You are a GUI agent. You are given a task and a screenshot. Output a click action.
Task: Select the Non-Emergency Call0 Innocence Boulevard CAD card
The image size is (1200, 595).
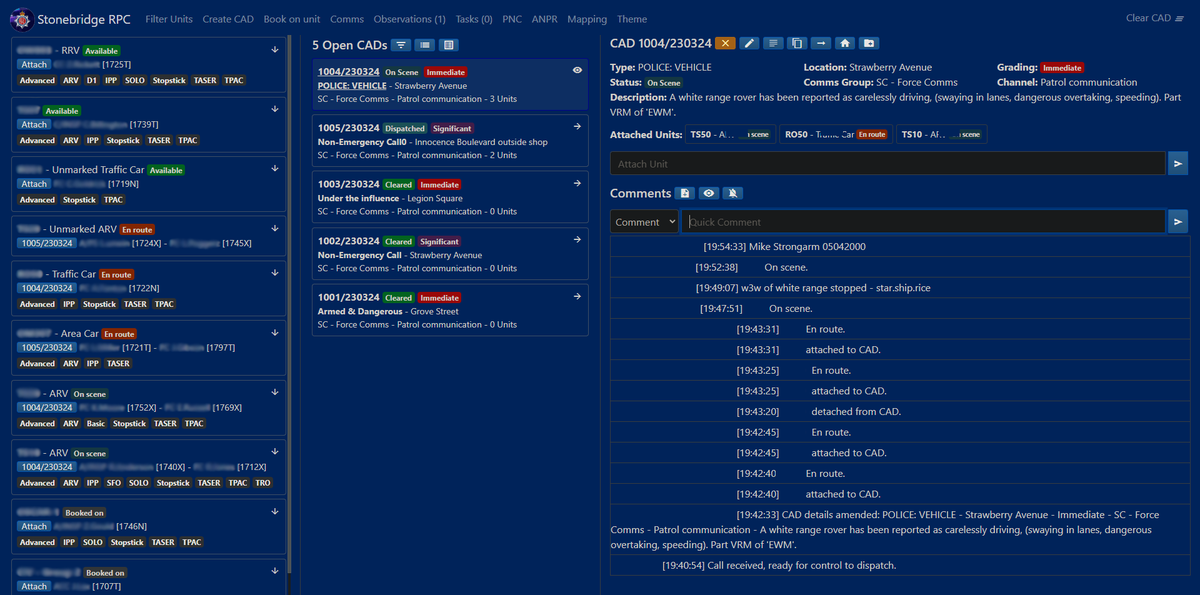[450, 142]
